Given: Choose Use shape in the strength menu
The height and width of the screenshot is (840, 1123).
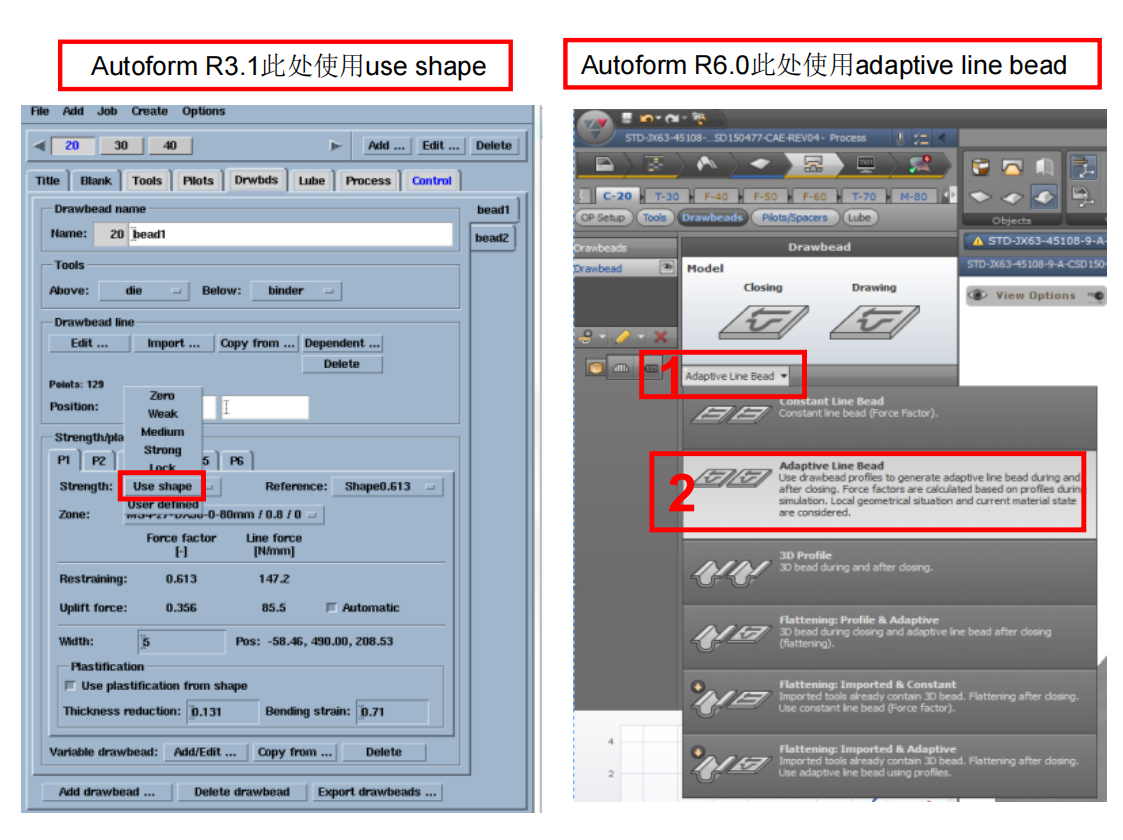Looking at the screenshot, I should pyautogui.click(x=162, y=487).
